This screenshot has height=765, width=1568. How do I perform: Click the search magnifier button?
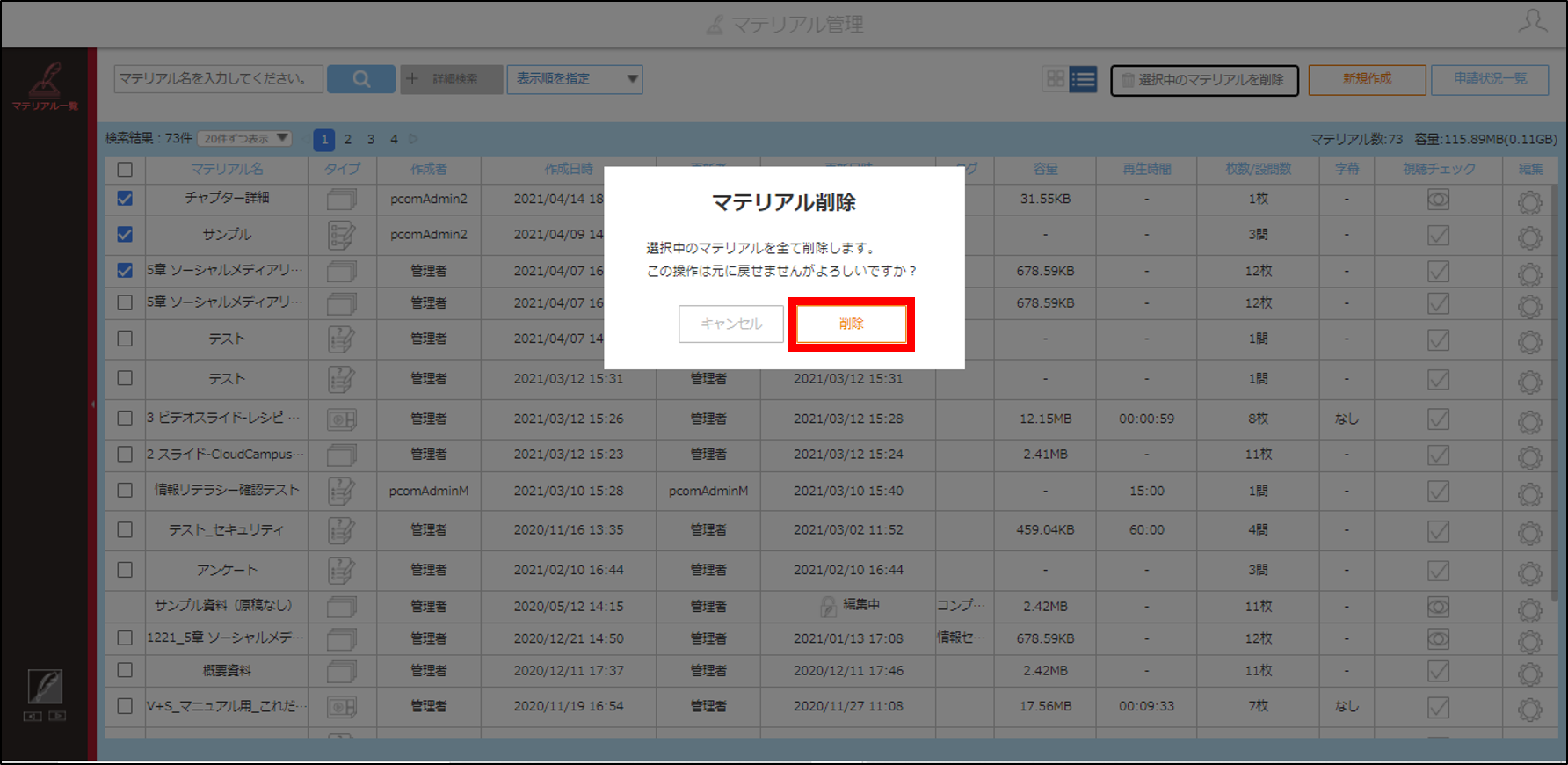361,79
